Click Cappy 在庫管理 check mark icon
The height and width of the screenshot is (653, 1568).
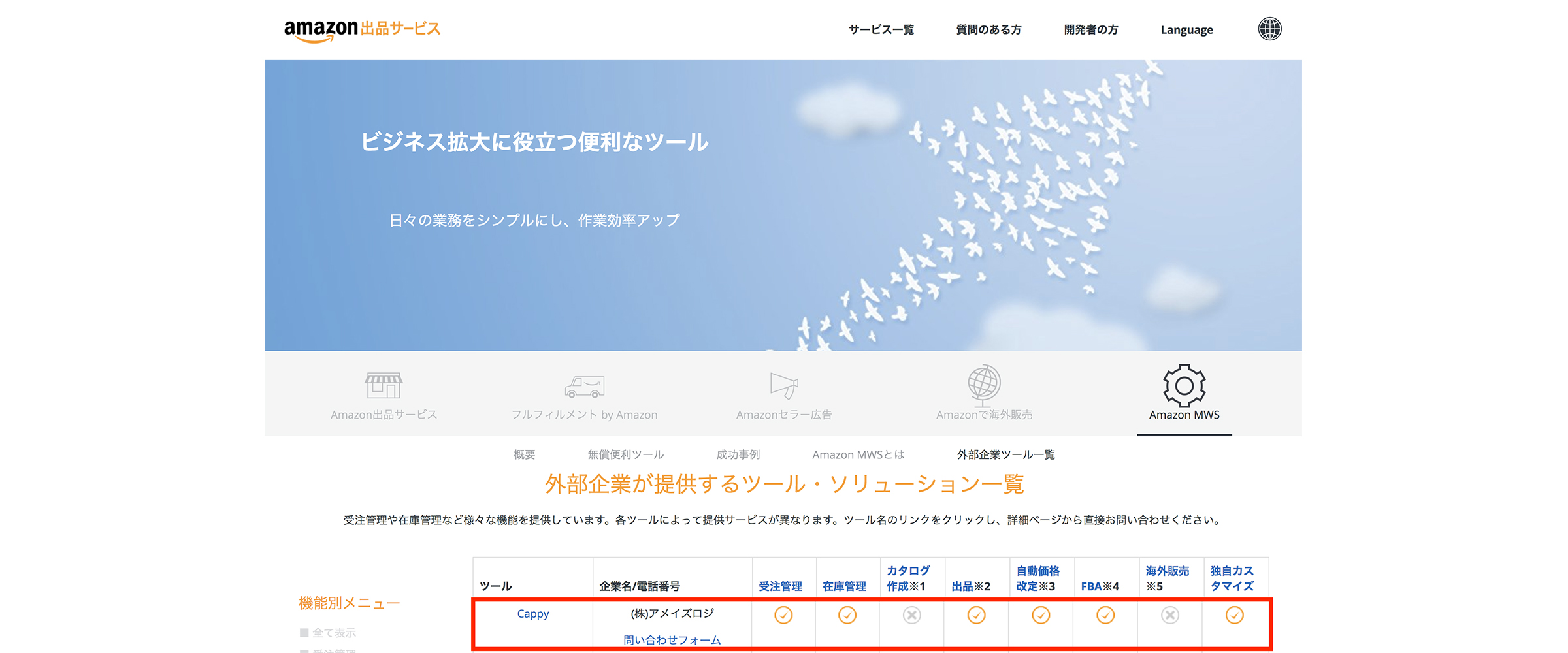tap(847, 615)
